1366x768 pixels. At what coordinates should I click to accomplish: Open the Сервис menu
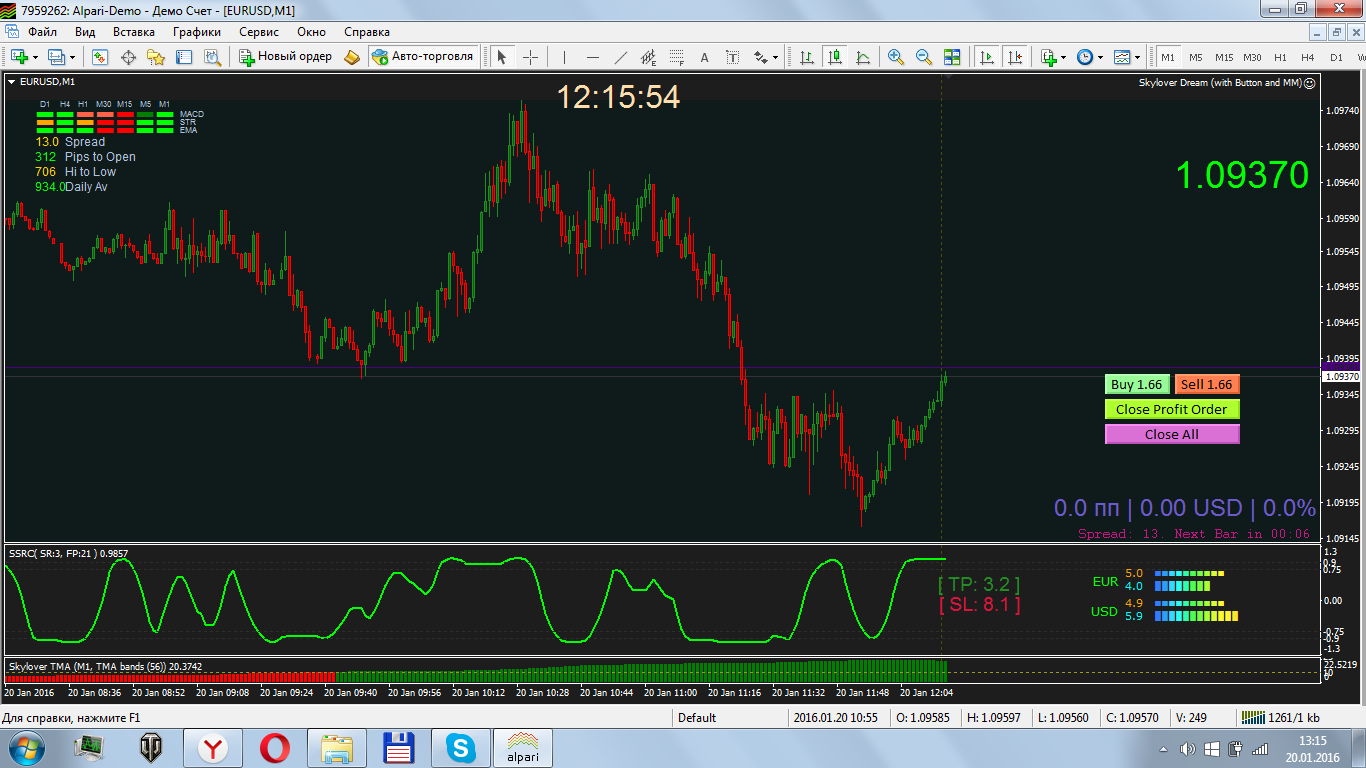259,31
